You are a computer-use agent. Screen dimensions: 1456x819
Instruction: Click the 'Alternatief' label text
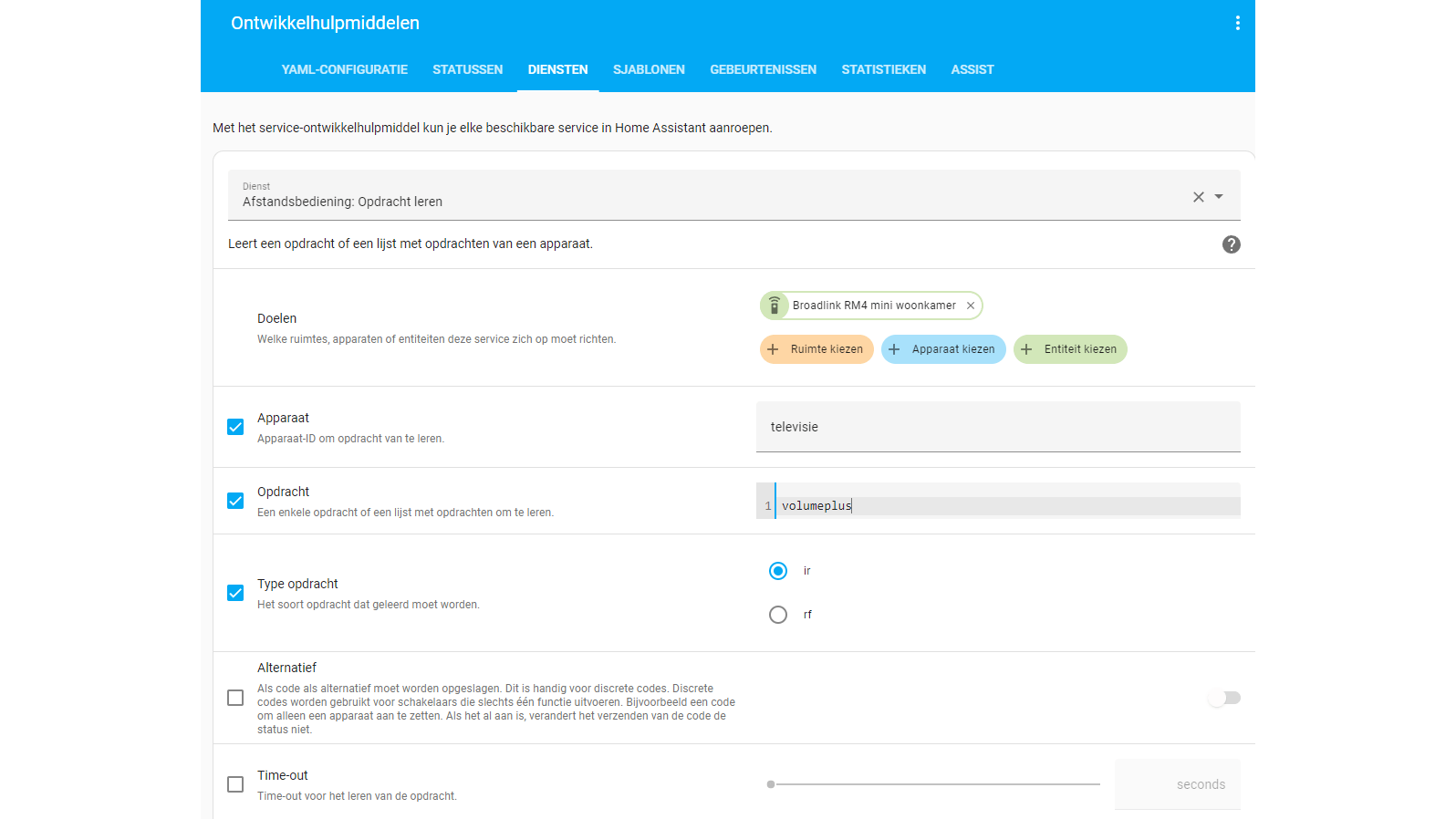[x=286, y=668]
